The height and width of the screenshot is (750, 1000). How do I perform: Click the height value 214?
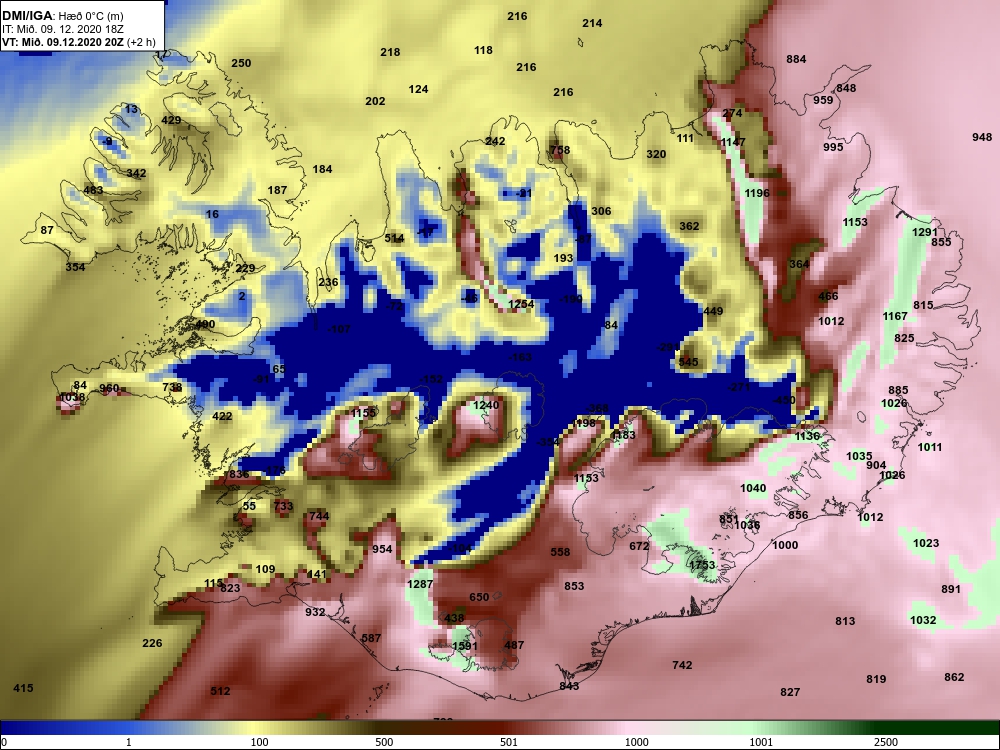coord(592,23)
